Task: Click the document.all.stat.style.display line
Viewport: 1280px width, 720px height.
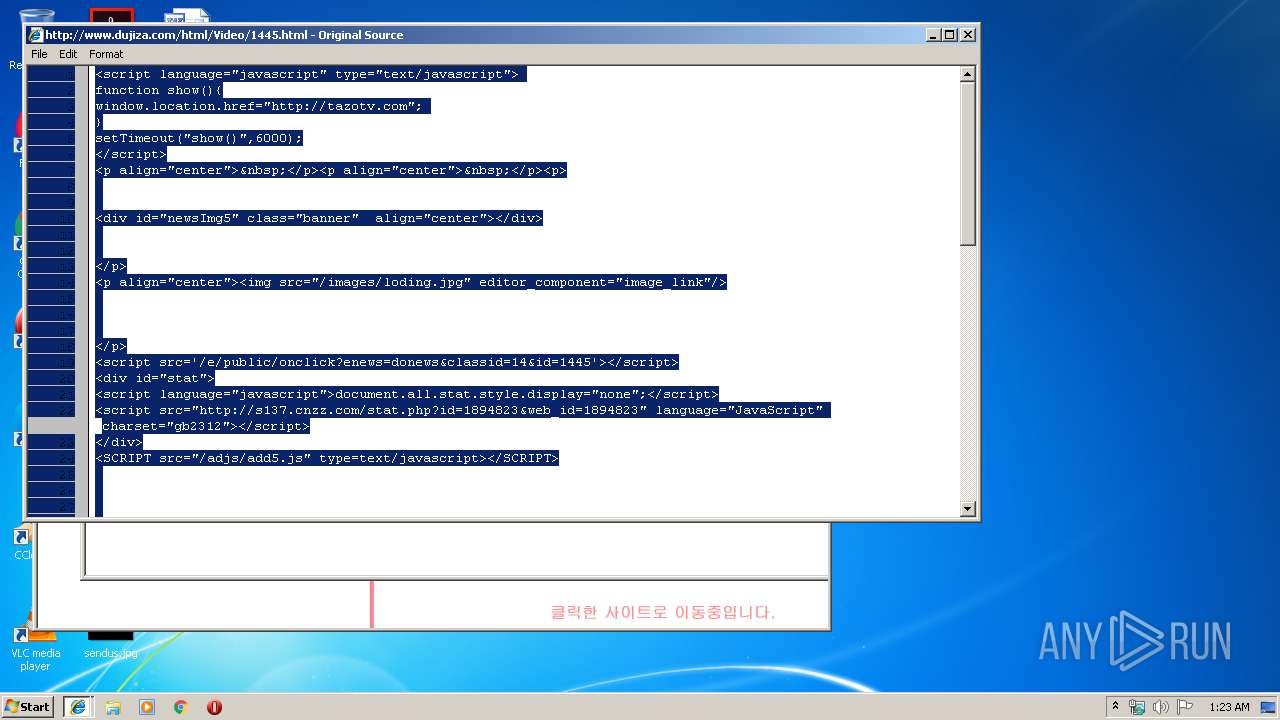Action: [x=407, y=394]
